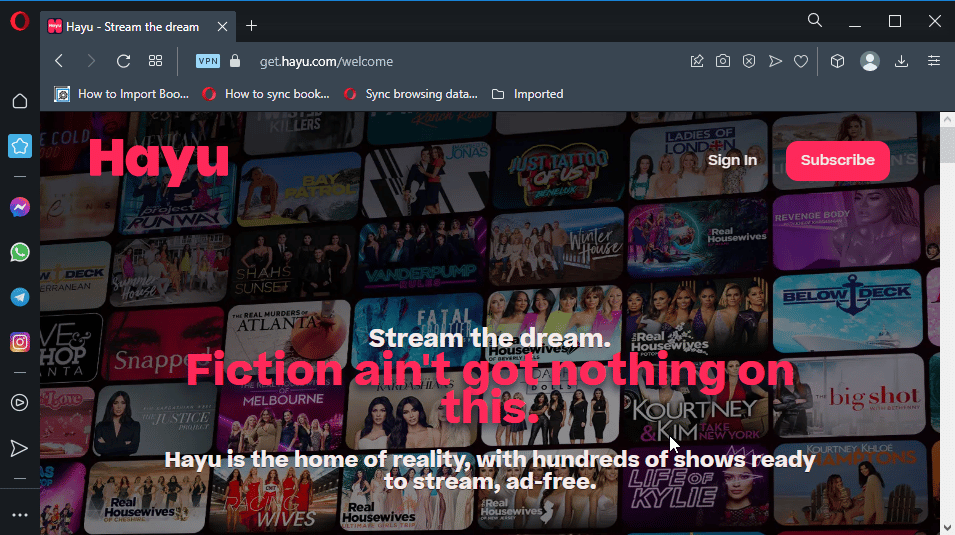The height and width of the screenshot is (535, 955).
Task: Open WhatsApp in the sidebar
Action: (20, 252)
